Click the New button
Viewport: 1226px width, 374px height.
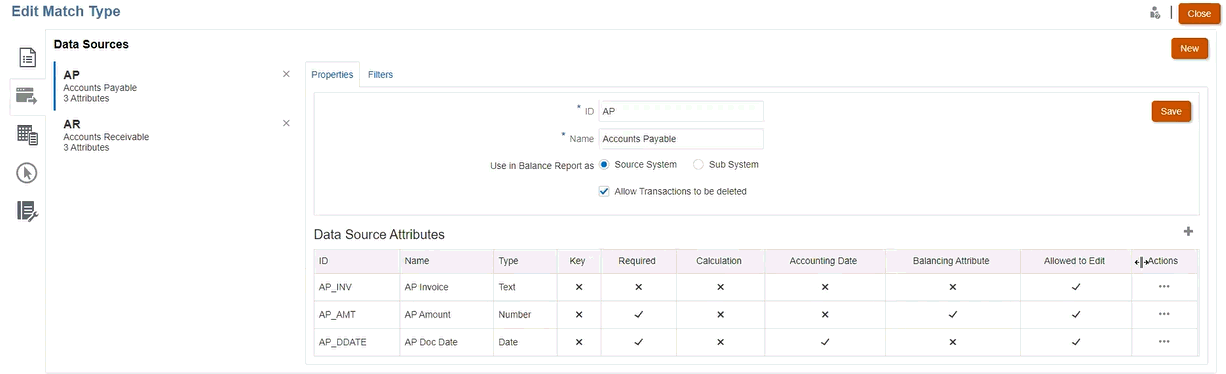point(1189,48)
